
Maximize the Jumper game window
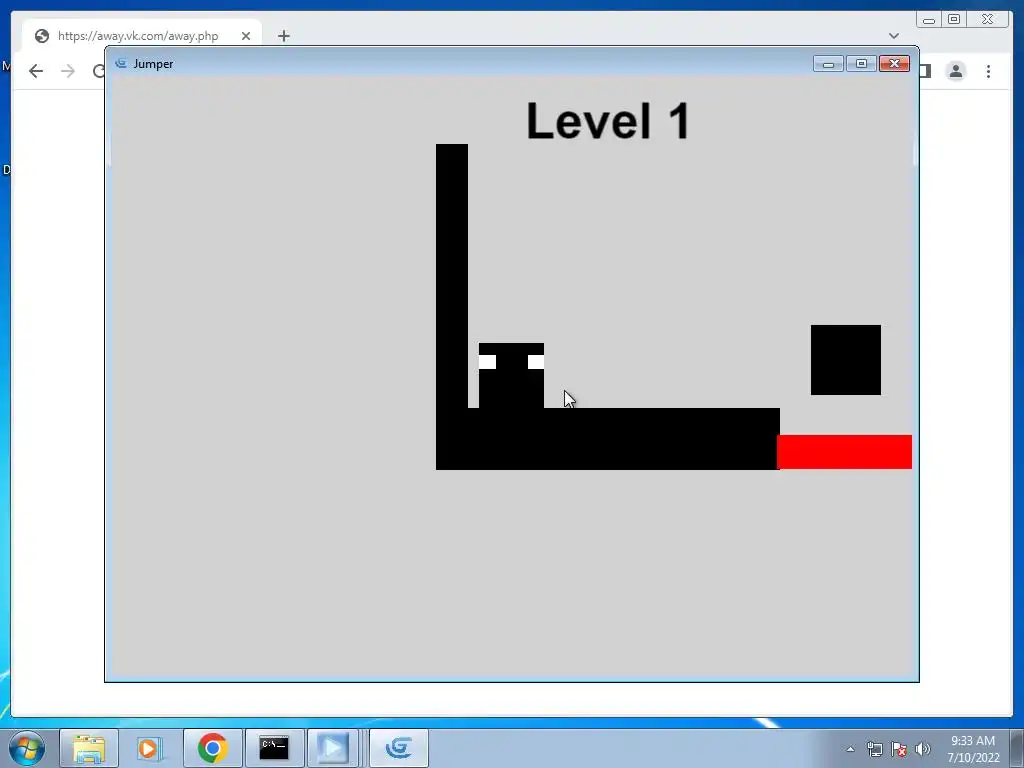coord(861,63)
